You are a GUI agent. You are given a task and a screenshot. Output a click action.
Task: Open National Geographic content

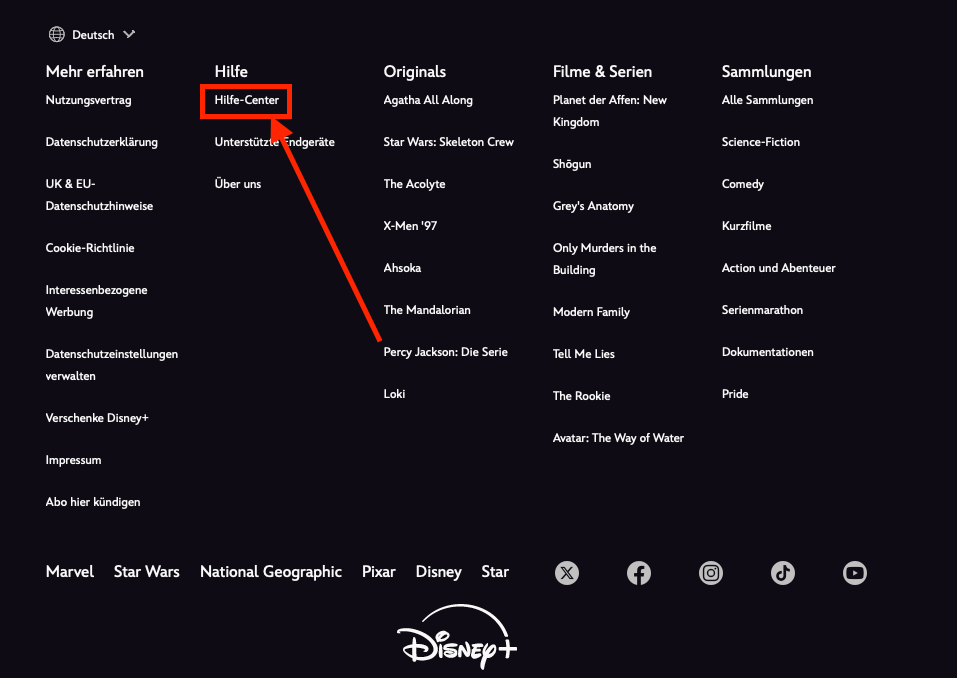coord(270,571)
